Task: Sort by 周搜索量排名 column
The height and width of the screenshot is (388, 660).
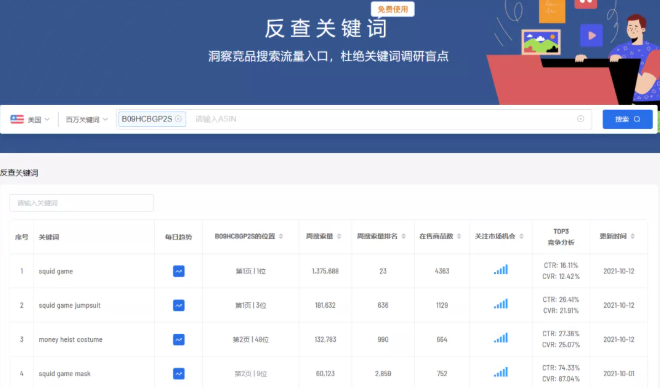Action: [404, 237]
